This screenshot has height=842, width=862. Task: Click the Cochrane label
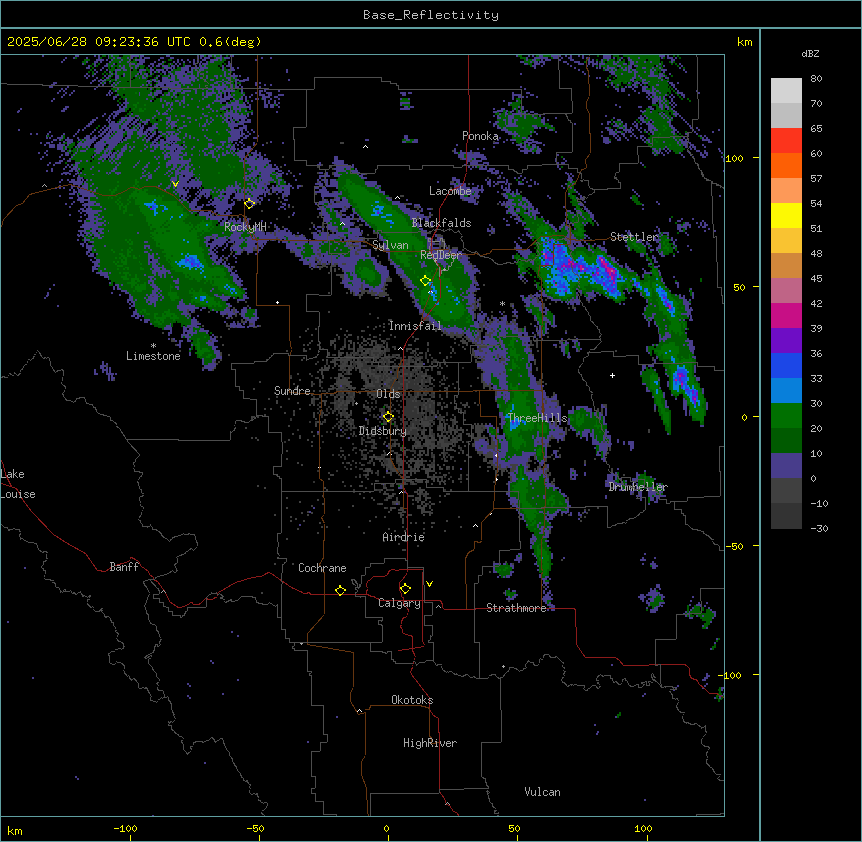pos(322,568)
